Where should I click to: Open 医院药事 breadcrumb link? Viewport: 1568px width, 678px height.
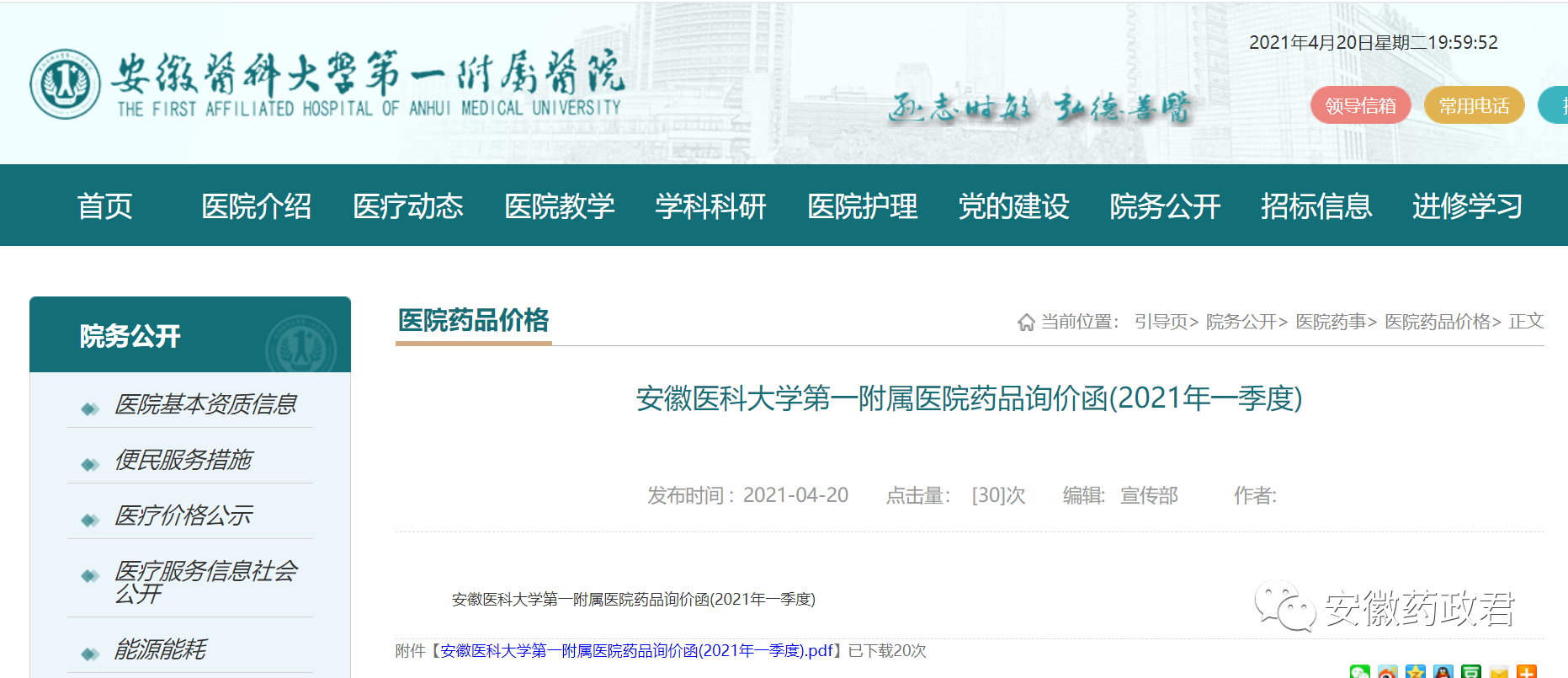[1331, 322]
